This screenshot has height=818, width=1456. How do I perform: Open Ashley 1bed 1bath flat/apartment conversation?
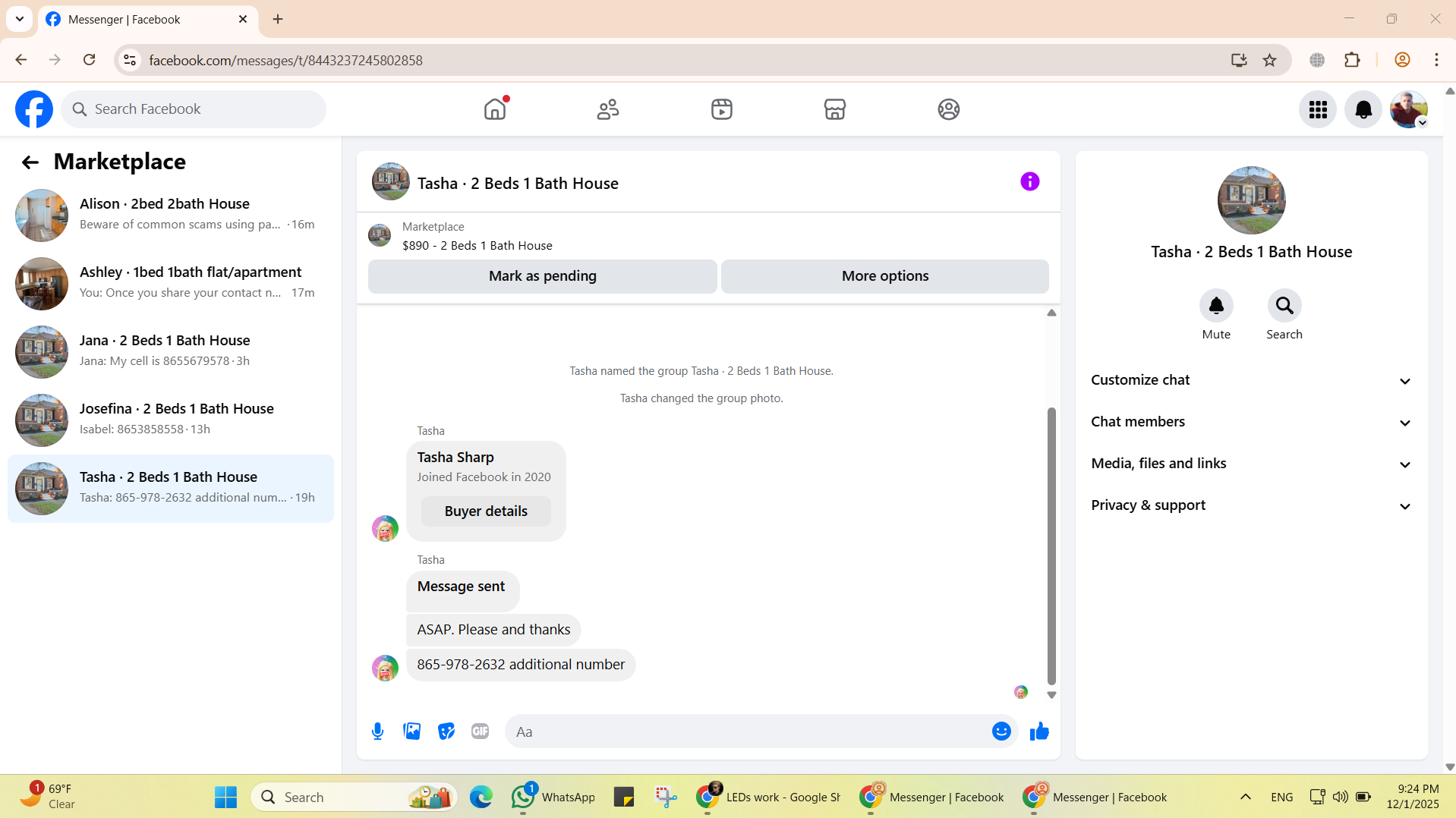pos(171,283)
